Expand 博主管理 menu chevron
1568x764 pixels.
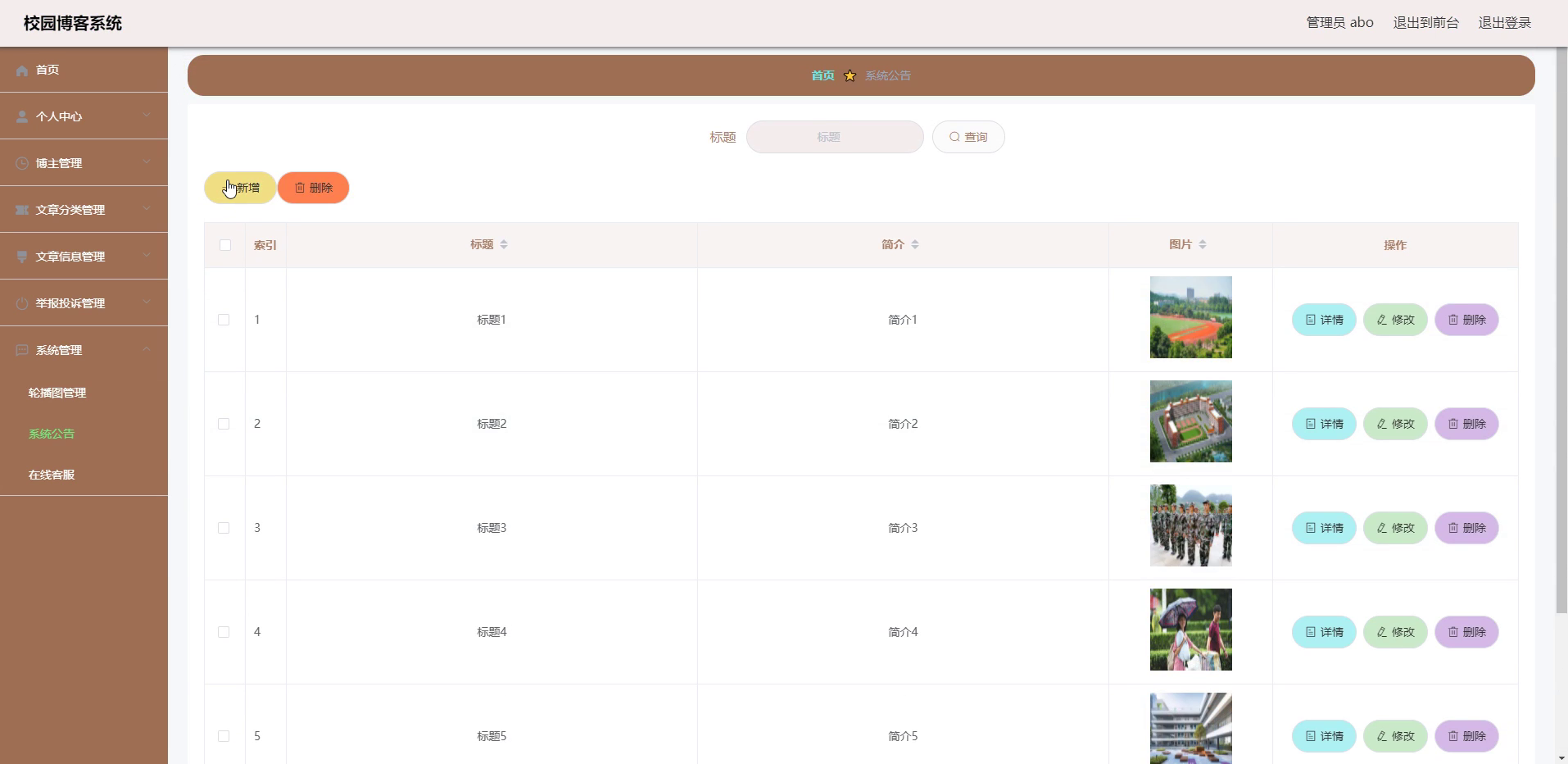tap(146, 162)
